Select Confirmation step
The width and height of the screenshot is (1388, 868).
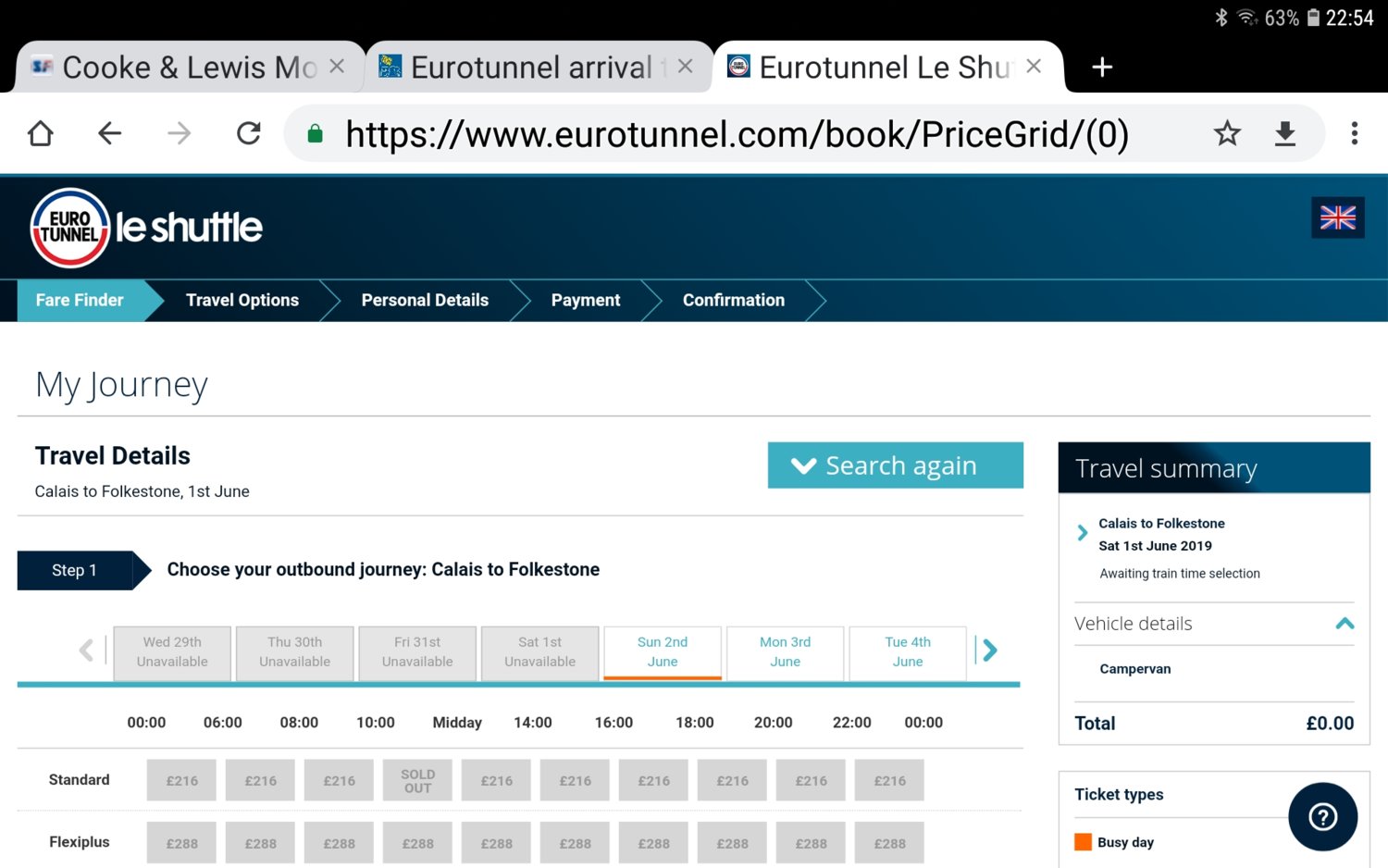click(734, 300)
